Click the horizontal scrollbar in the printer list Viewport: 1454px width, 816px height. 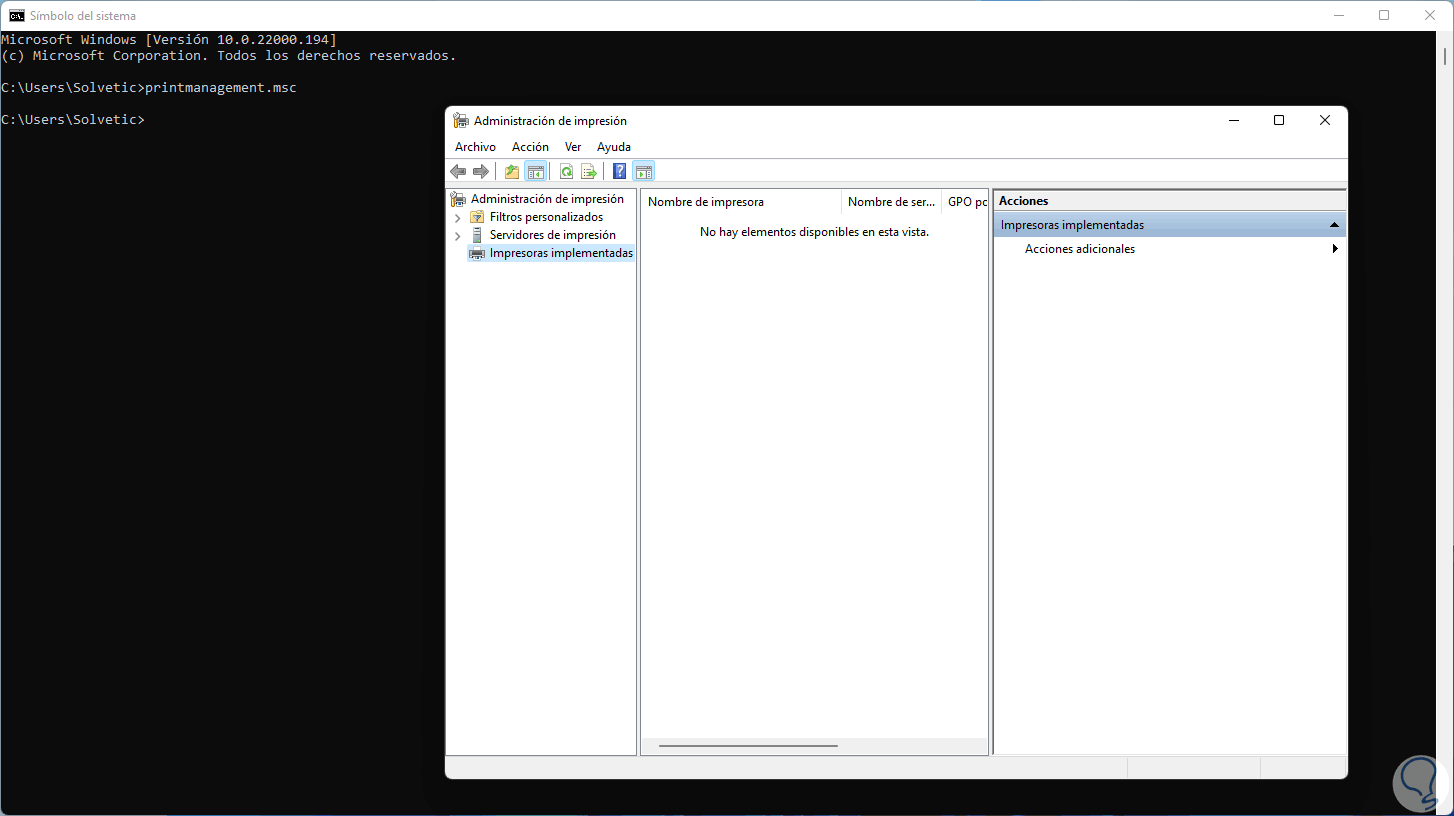point(748,746)
